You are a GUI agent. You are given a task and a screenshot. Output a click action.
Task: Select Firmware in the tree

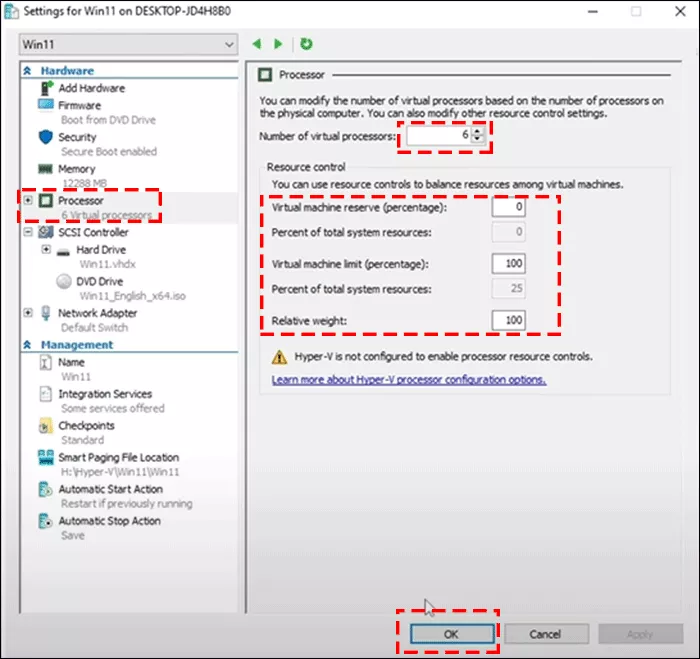tap(79, 105)
